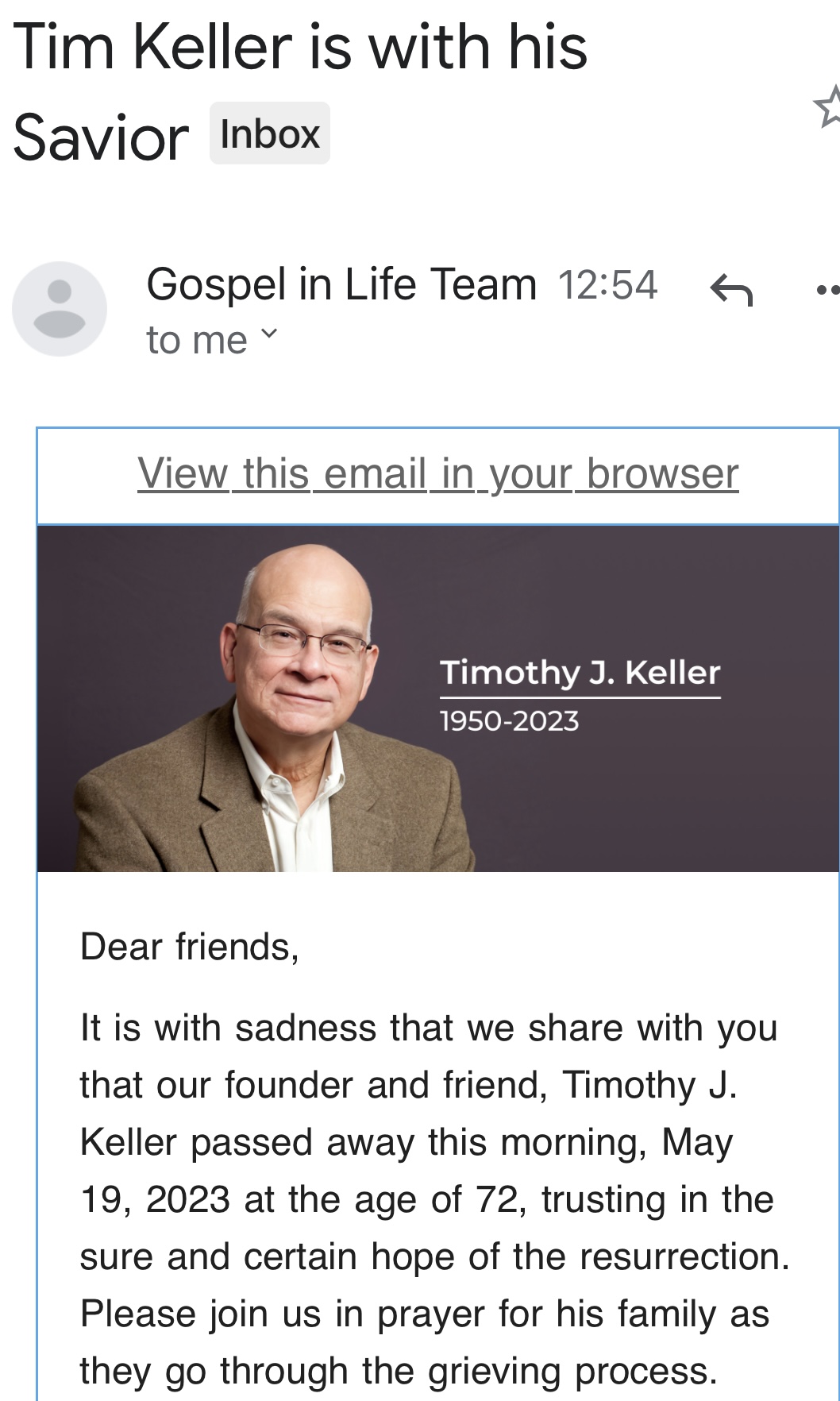This screenshot has width=840, height=1401.
Task: Tap the "Please join us in prayer" line
Action: [x=425, y=1314]
